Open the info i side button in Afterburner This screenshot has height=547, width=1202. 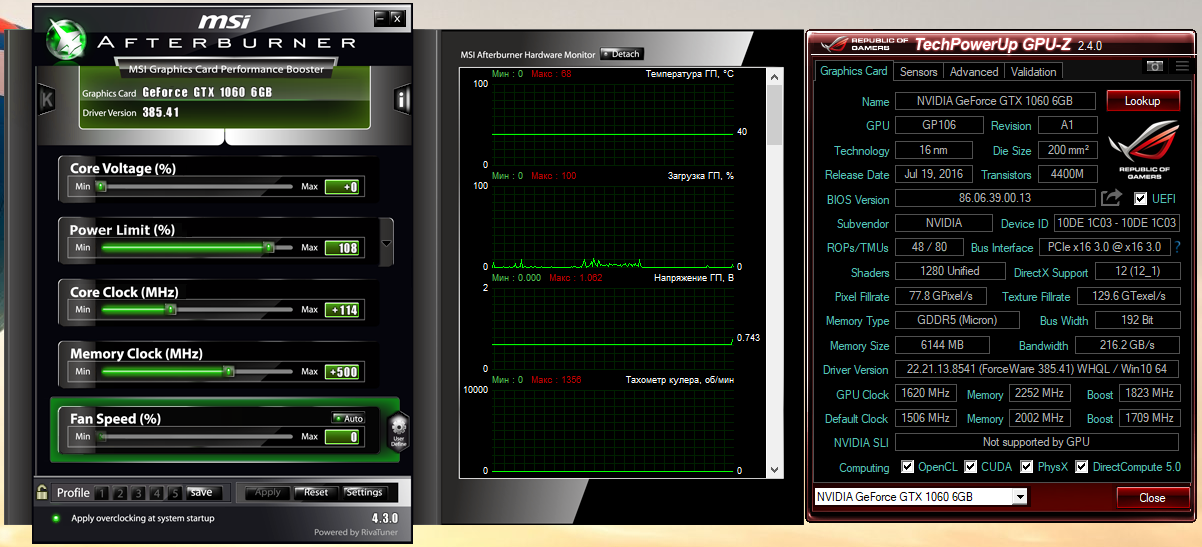click(403, 99)
